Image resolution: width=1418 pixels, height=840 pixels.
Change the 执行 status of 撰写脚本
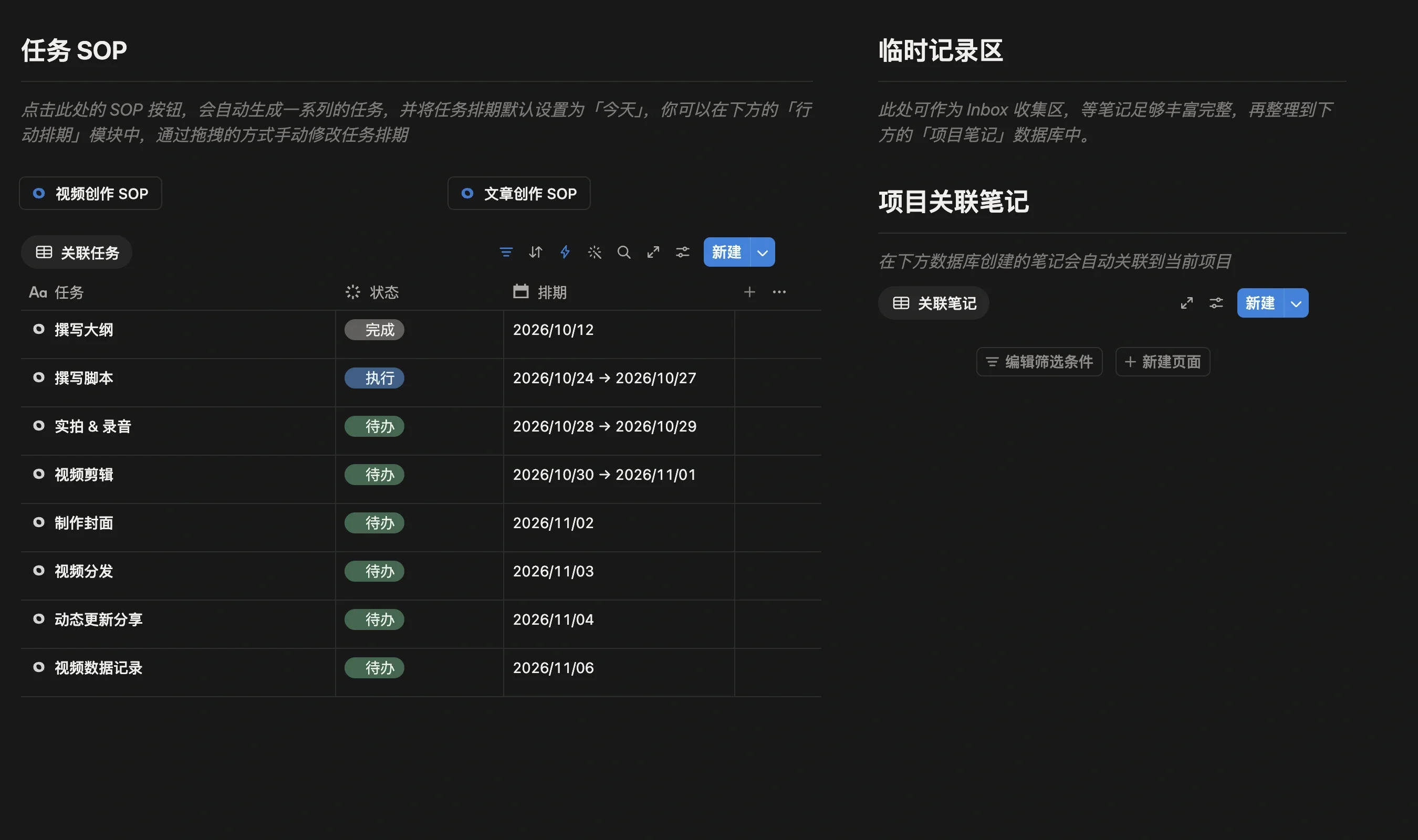374,378
